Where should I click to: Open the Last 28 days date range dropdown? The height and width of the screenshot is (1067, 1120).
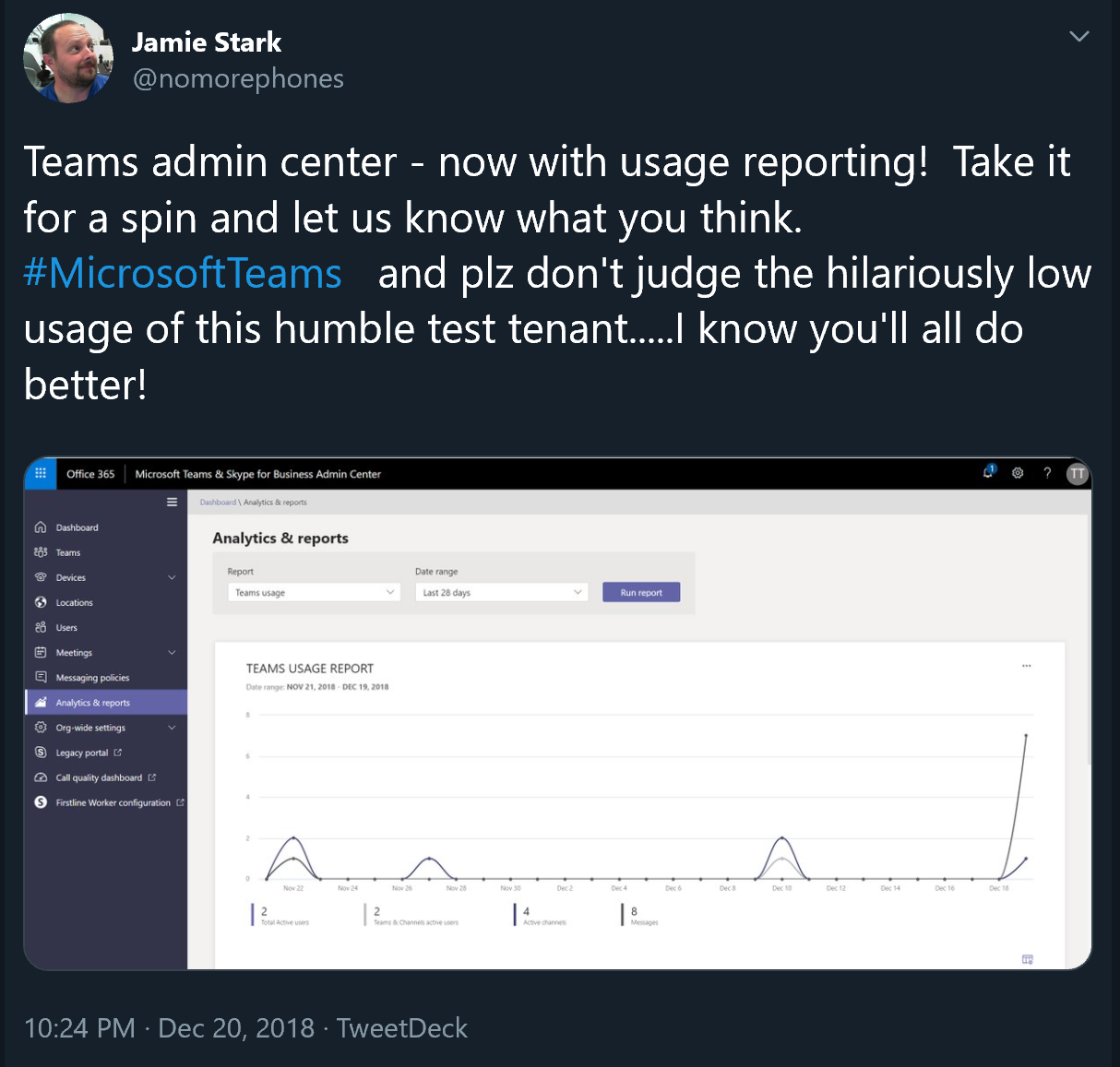(x=502, y=592)
